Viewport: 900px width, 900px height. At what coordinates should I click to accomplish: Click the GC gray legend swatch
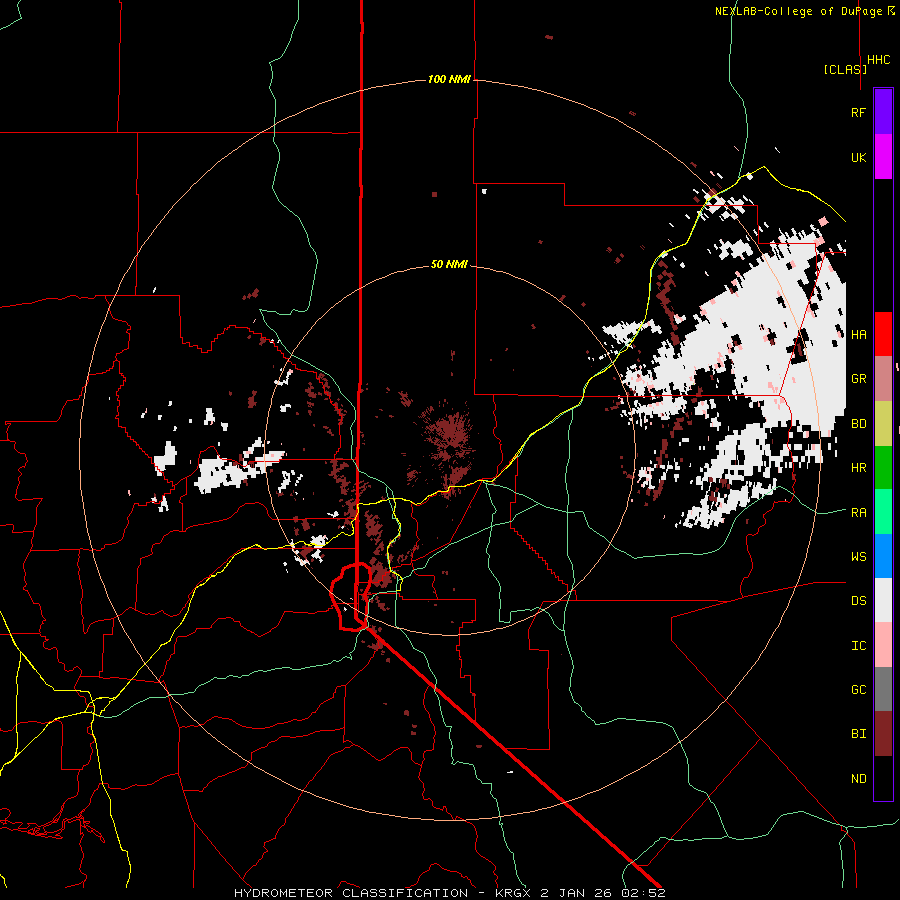tap(883, 689)
